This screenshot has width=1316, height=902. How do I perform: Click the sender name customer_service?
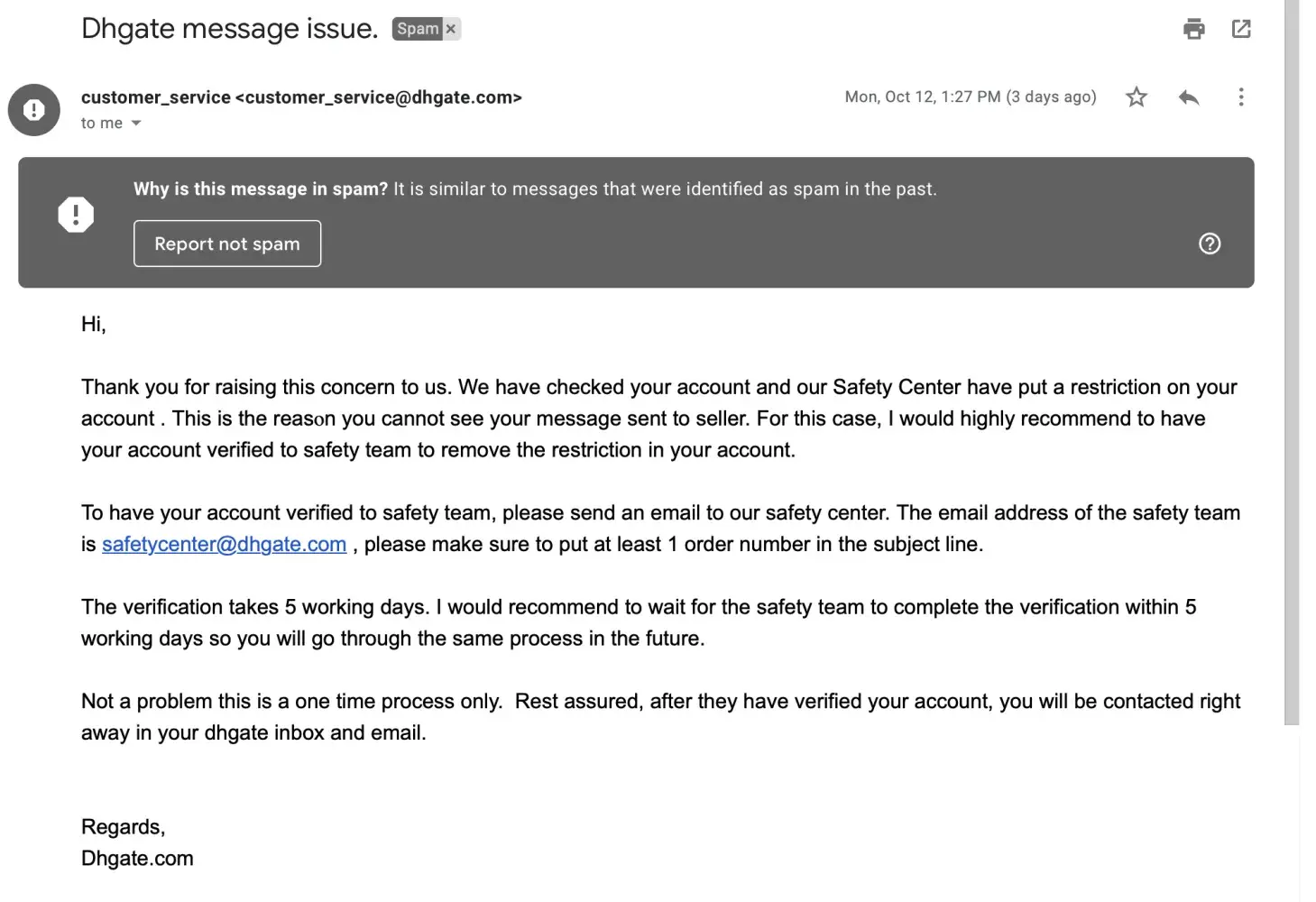[155, 97]
